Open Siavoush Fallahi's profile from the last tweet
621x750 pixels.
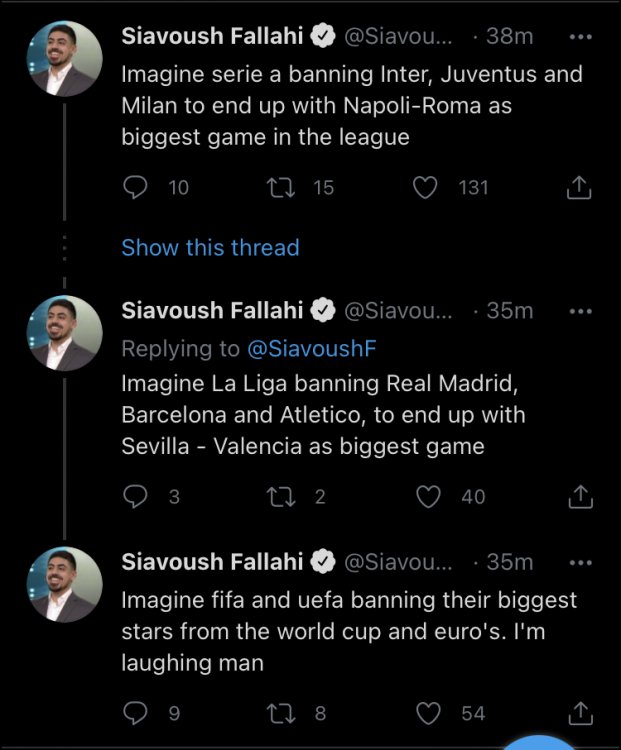(x=212, y=562)
